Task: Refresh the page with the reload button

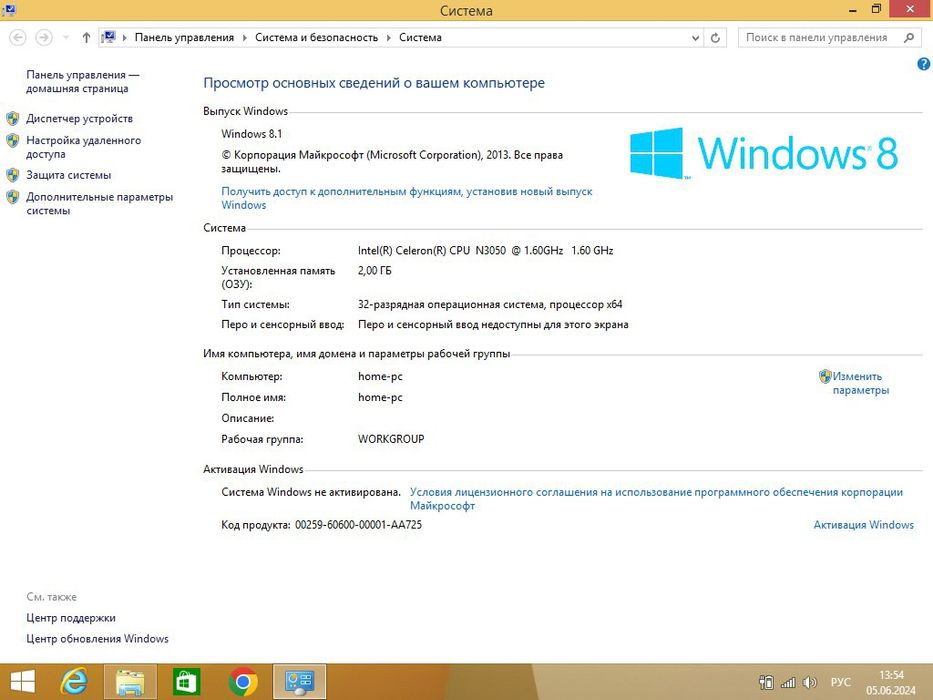Action: tap(715, 38)
